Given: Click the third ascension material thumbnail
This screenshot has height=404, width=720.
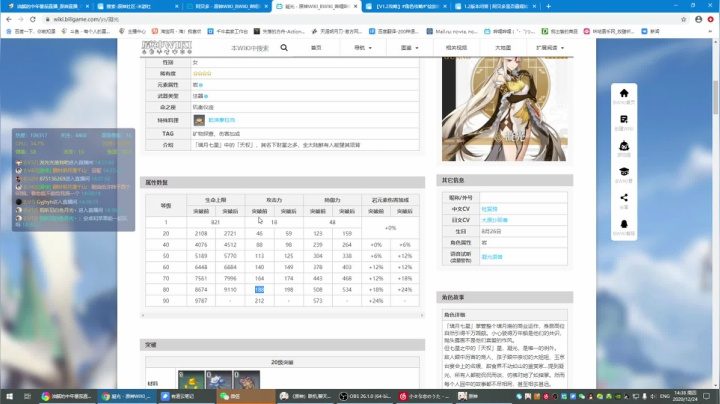Looking at the screenshot, I should point(246,380).
